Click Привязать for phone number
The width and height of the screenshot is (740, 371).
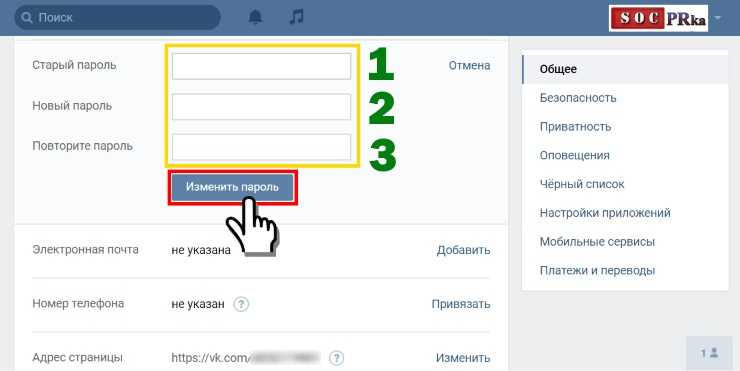coord(461,304)
